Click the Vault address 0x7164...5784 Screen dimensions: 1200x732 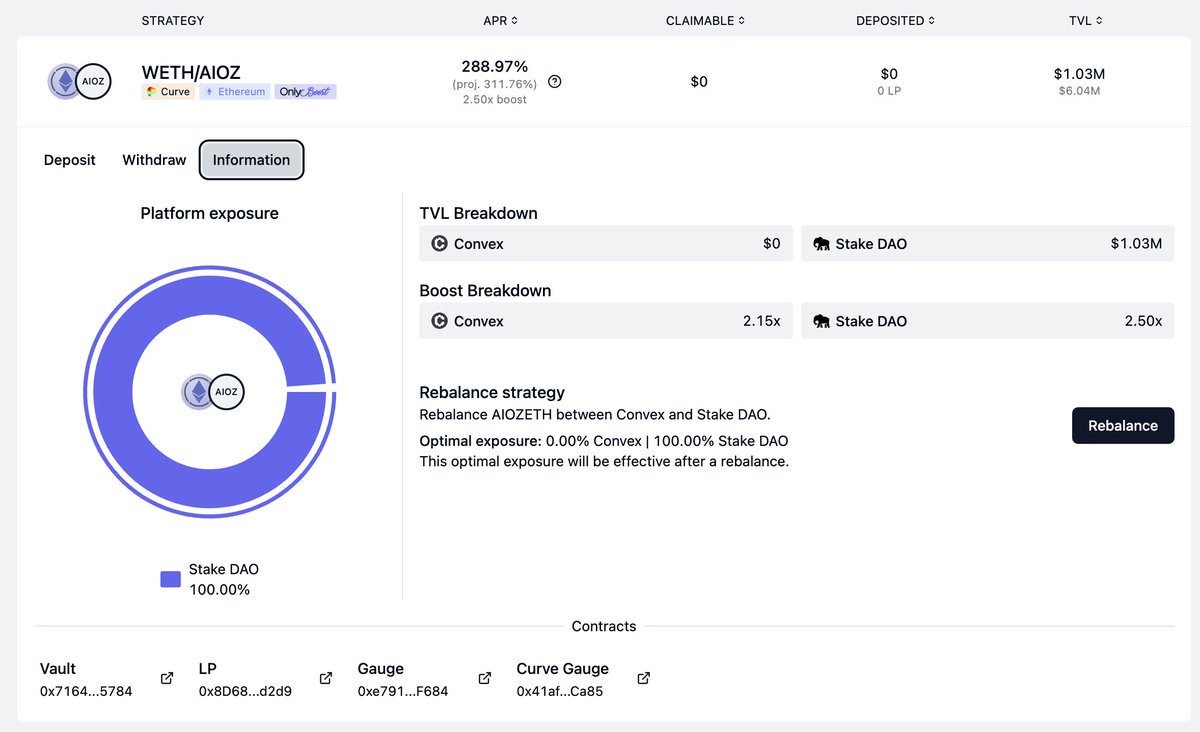(86, 691)
